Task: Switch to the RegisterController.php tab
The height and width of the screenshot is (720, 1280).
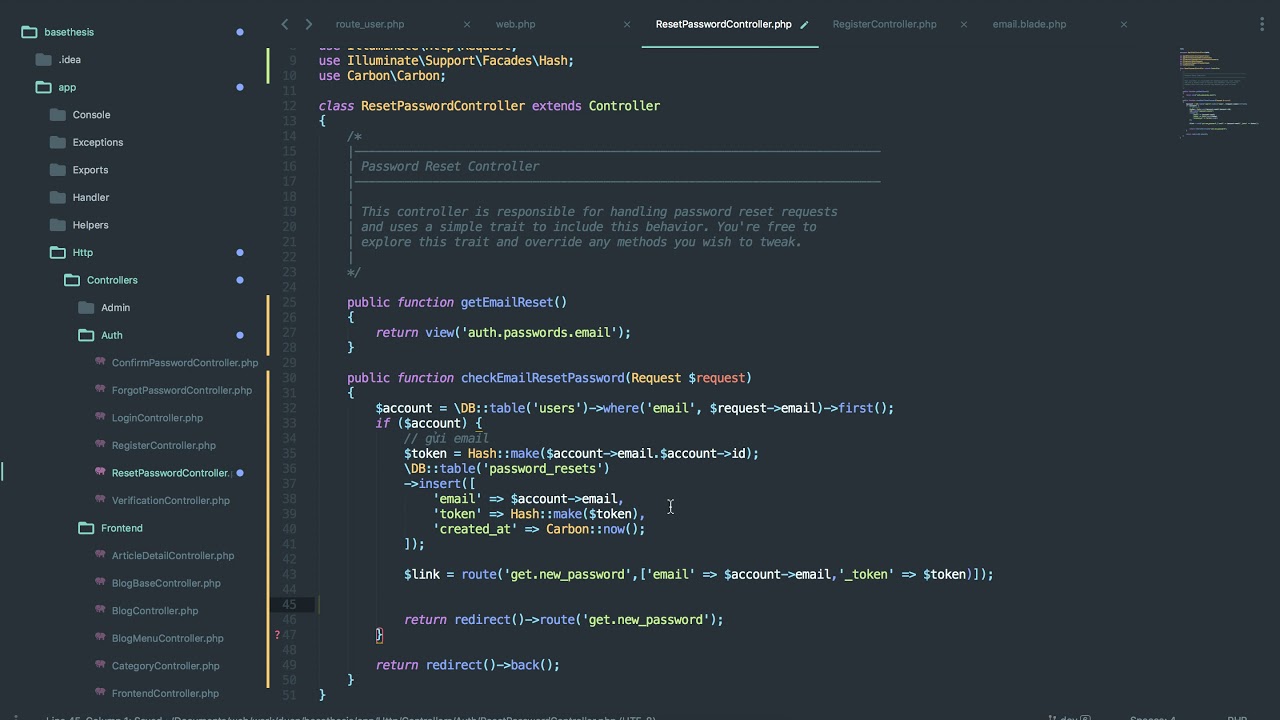Action: 884,24
